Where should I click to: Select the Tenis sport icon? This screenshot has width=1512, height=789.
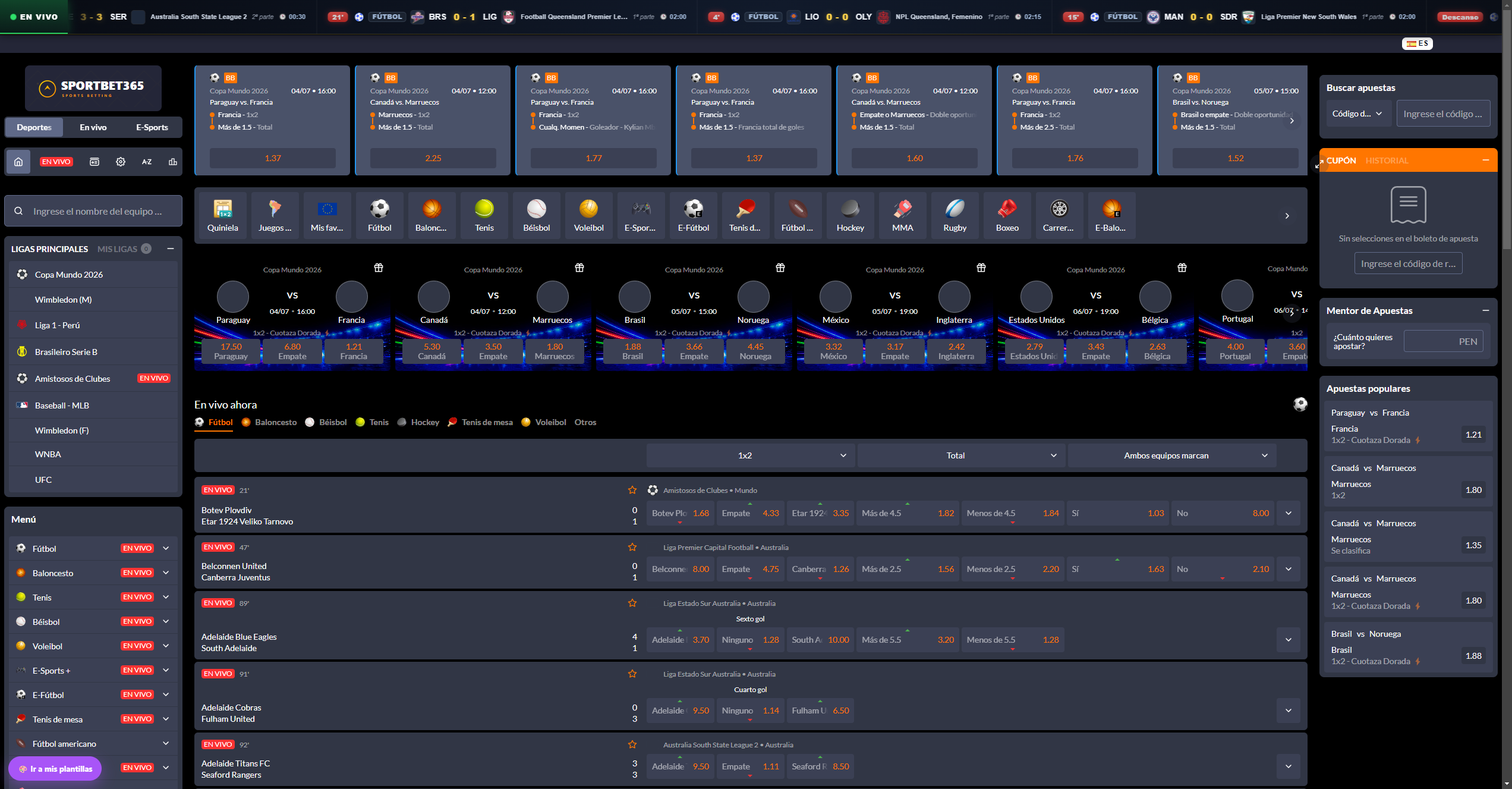coord(484,215)
